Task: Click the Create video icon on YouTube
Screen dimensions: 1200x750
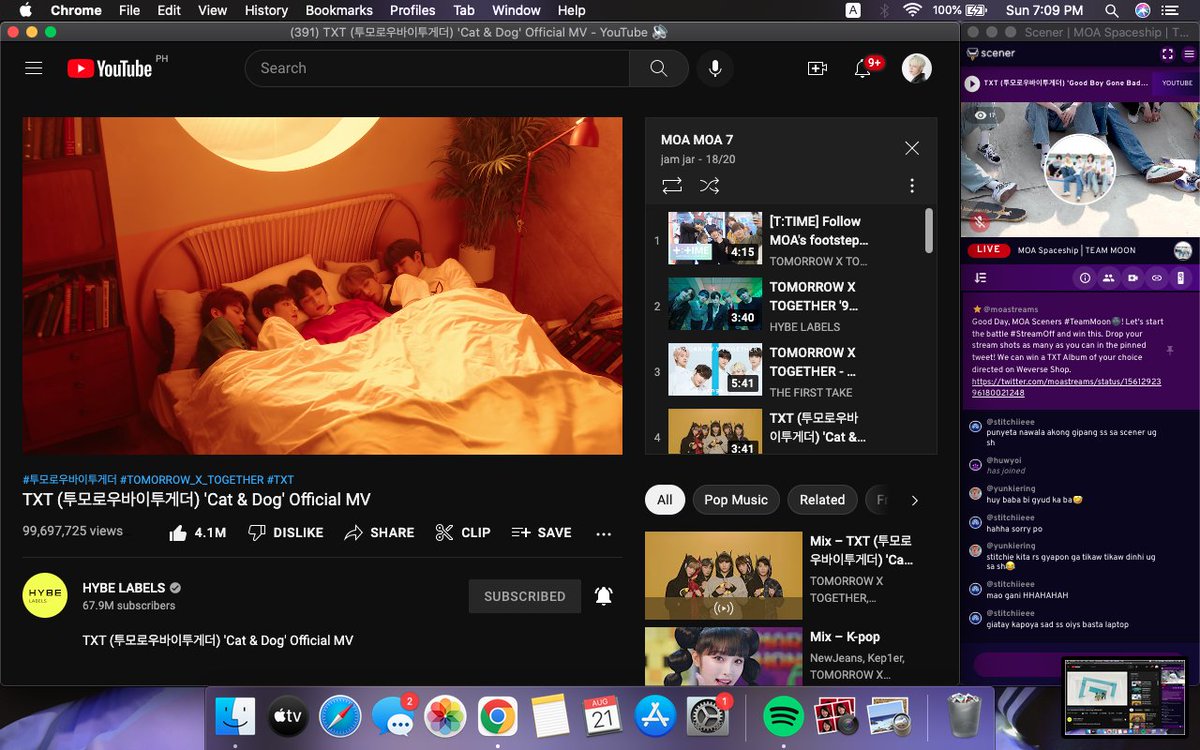Action: click(817, 68)
